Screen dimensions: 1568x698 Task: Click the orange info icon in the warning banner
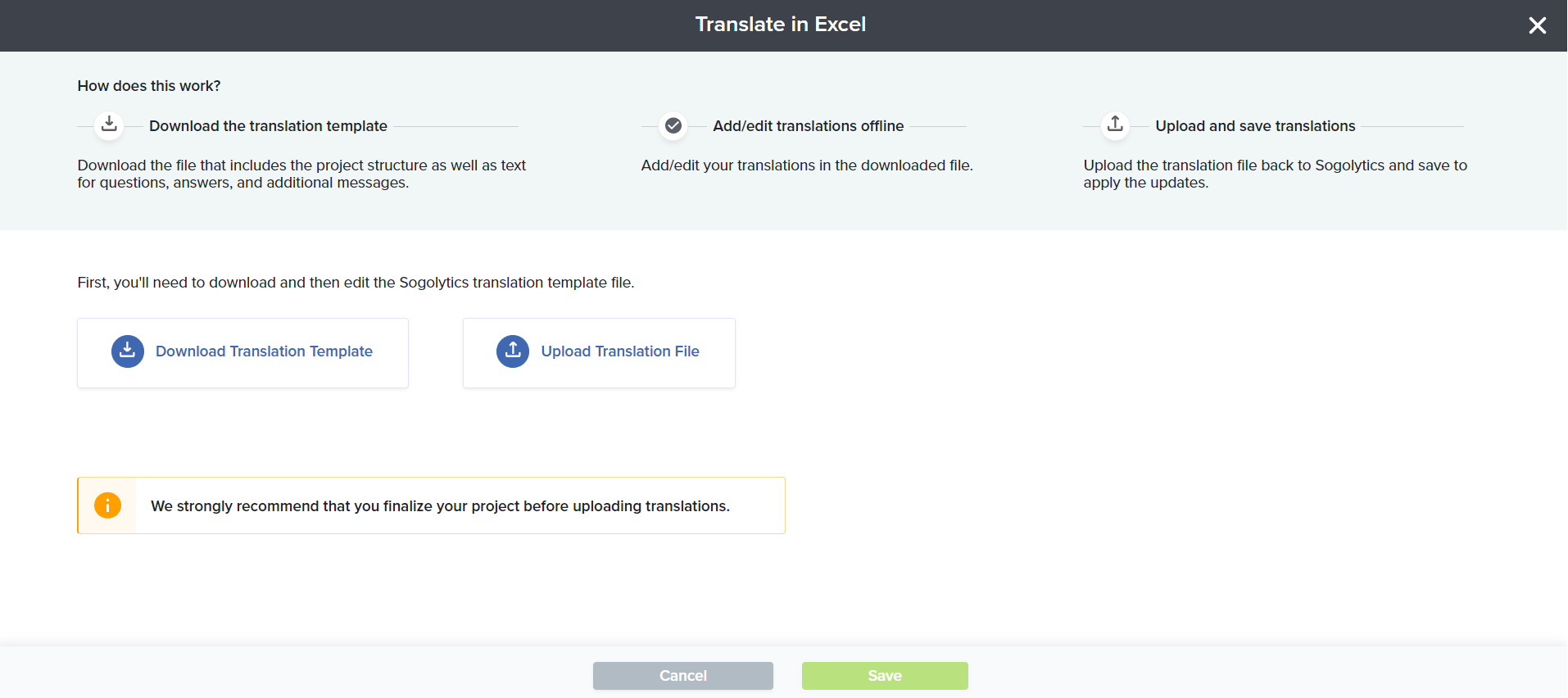pos(107,505)
